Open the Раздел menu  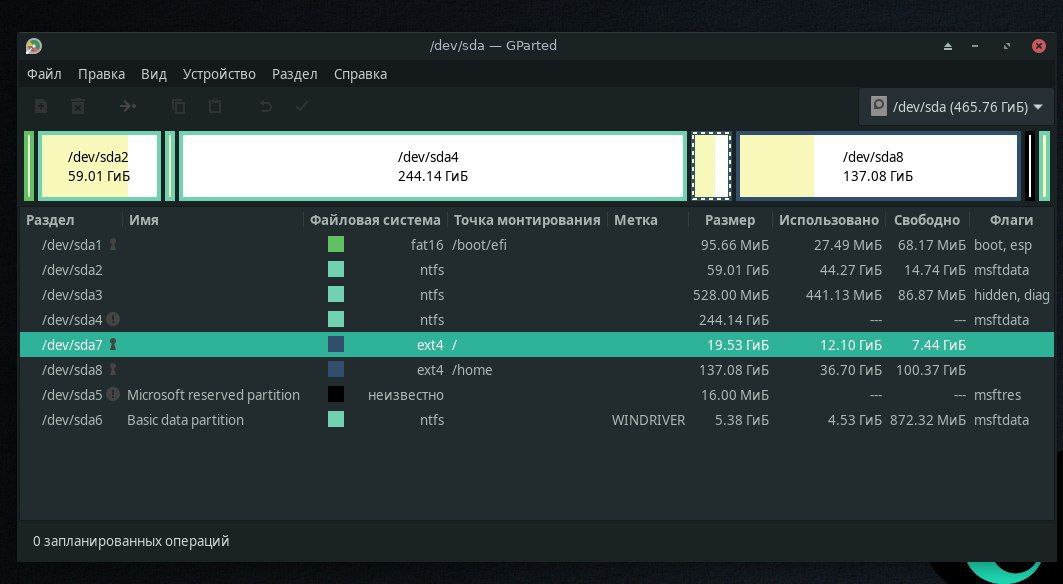click(x=294, y=74)
